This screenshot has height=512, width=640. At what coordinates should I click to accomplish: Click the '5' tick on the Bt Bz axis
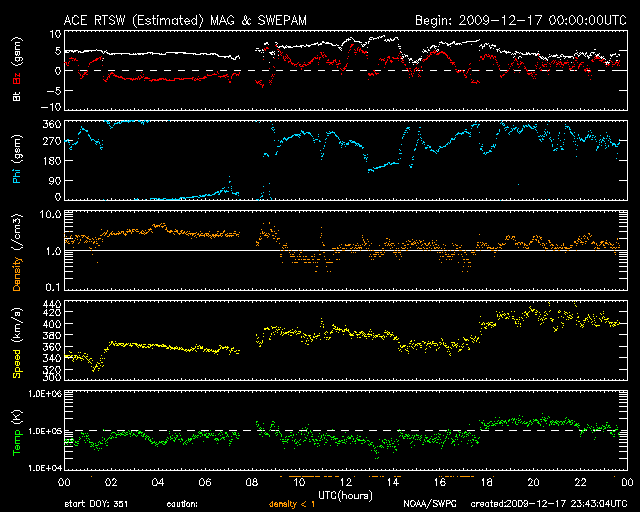point(58,51)
